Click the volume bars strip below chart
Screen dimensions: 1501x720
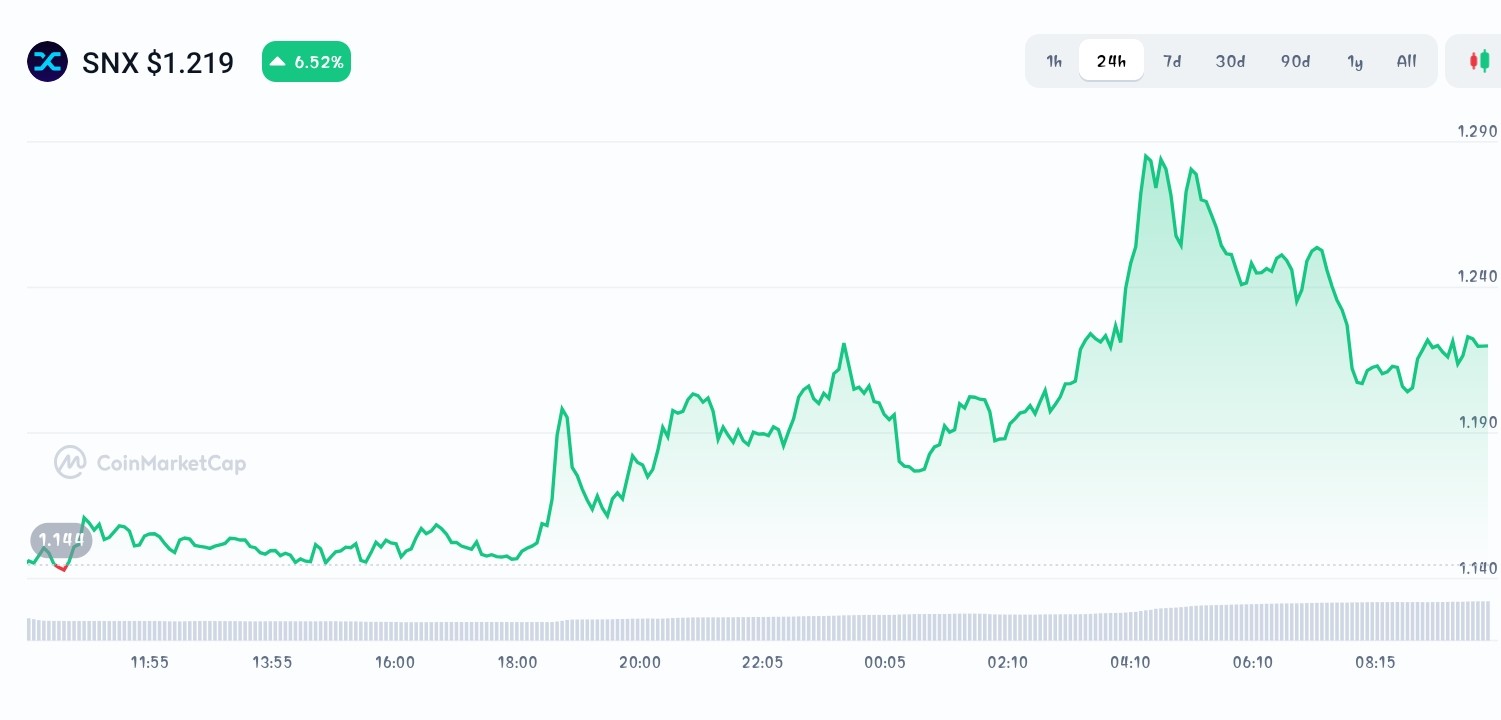tap(758, 621)
